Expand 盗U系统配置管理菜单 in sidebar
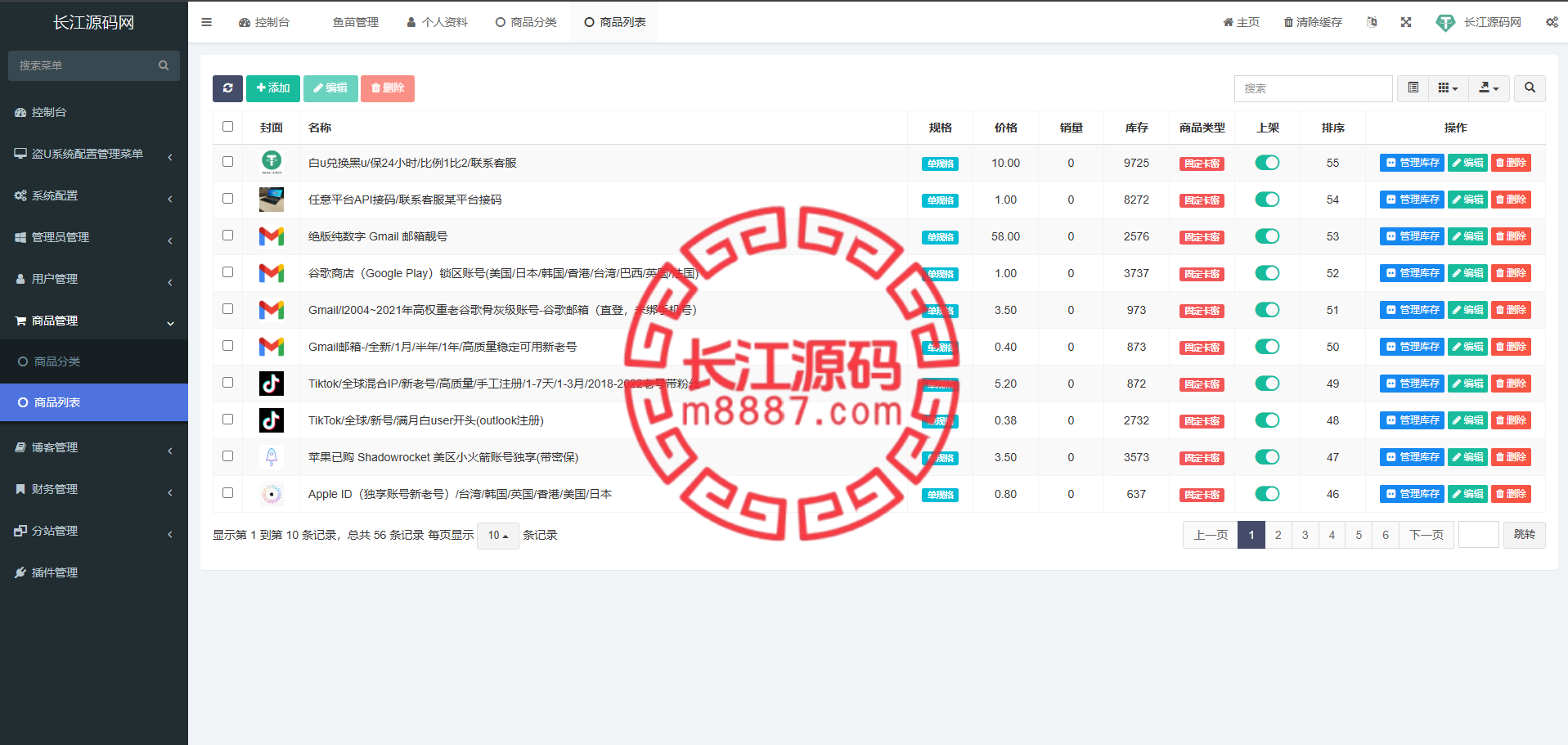This screenshot has width=1568, height=745. click(94, 154)
